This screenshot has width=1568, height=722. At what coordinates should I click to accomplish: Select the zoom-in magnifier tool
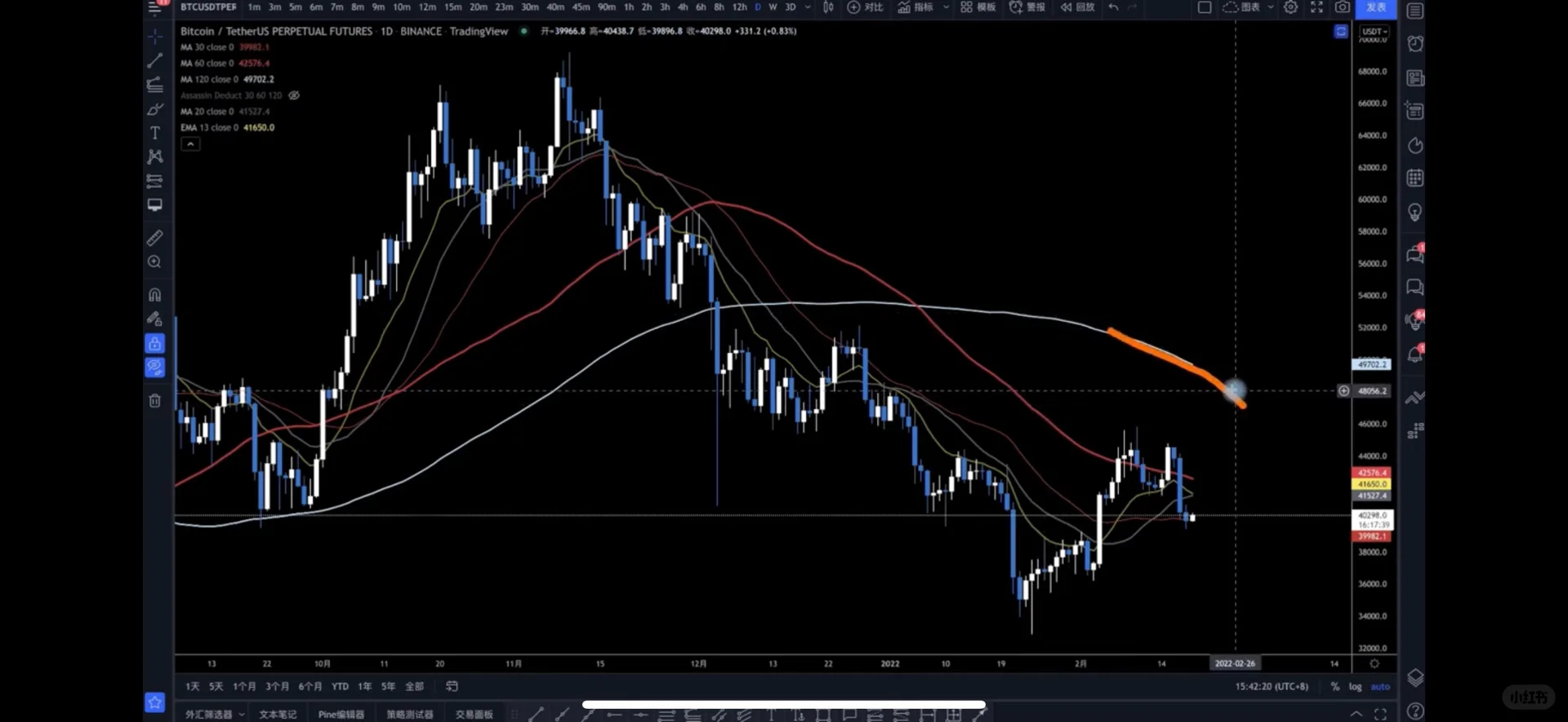(x=154, y=262)
